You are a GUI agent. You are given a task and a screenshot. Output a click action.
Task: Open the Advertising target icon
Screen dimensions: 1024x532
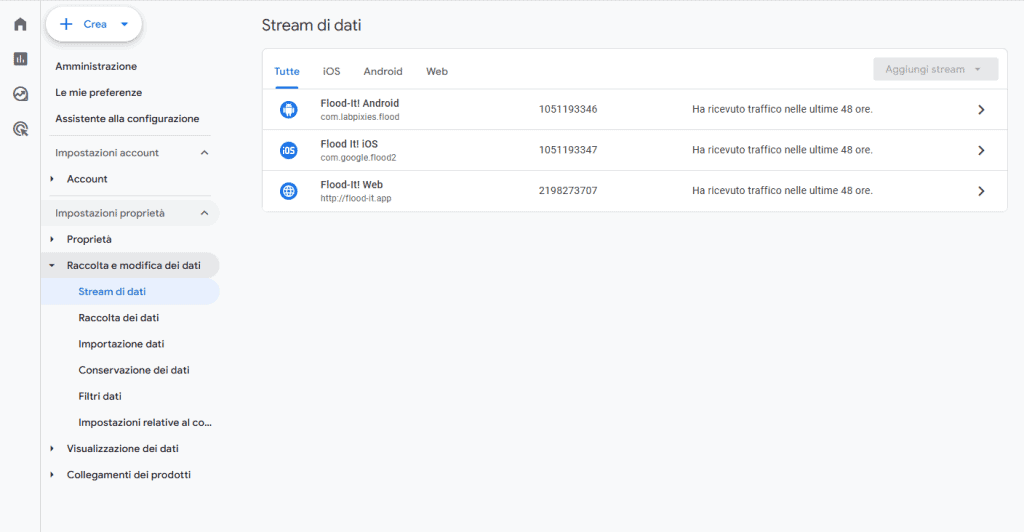20,129
